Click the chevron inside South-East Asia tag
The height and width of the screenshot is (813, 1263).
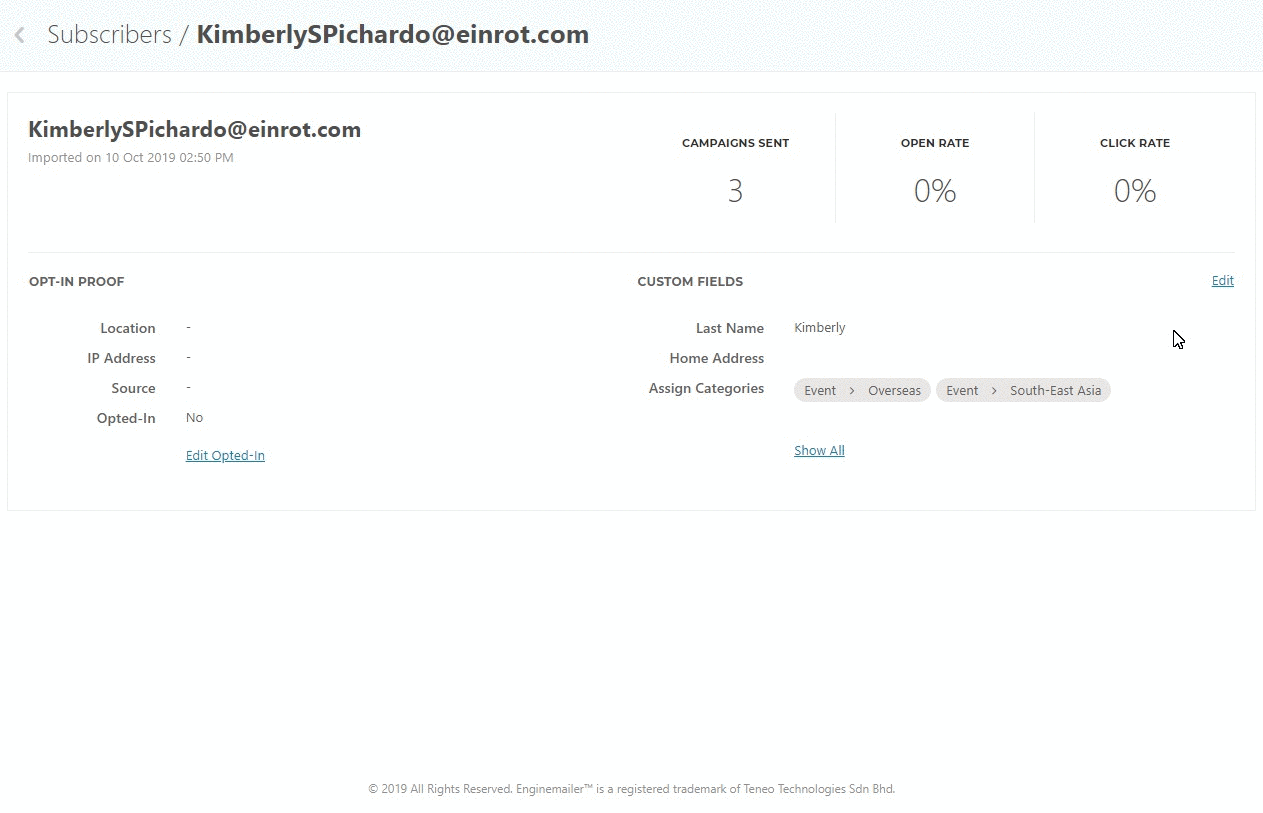994,391
